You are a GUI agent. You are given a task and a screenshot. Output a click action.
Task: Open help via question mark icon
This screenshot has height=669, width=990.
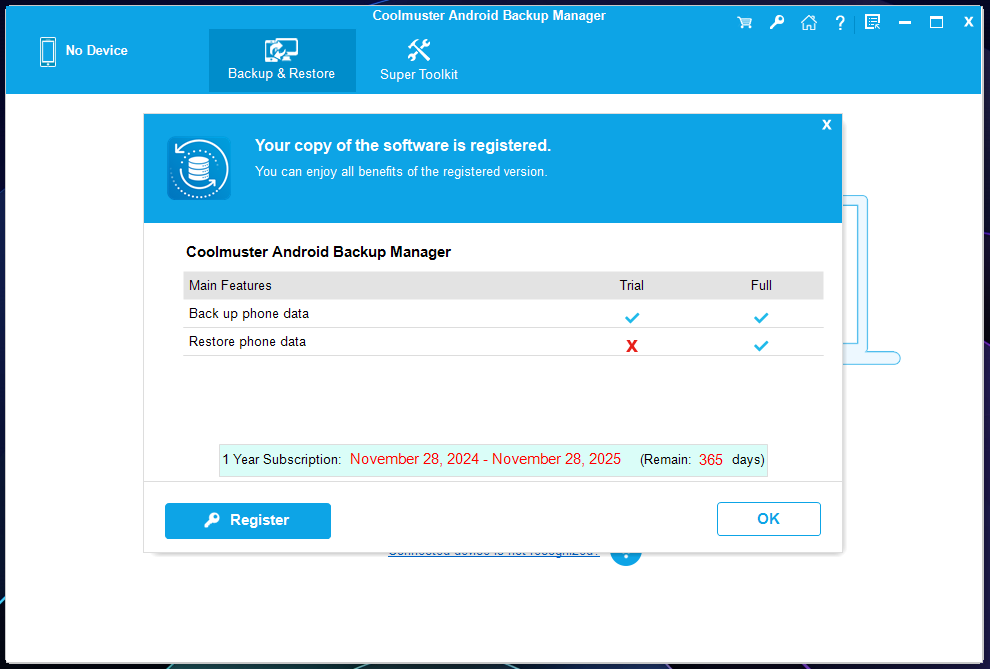click(x=840, y=22)
